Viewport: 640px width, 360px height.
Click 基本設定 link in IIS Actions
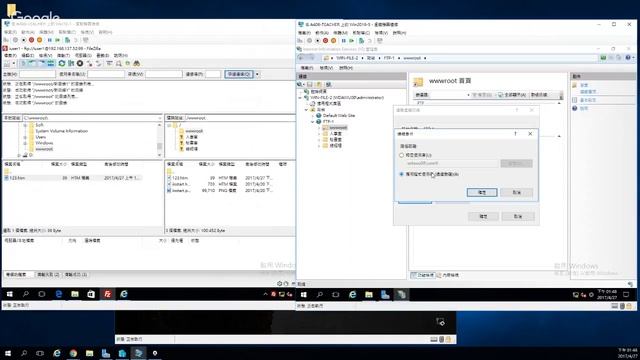pos(588,100)
